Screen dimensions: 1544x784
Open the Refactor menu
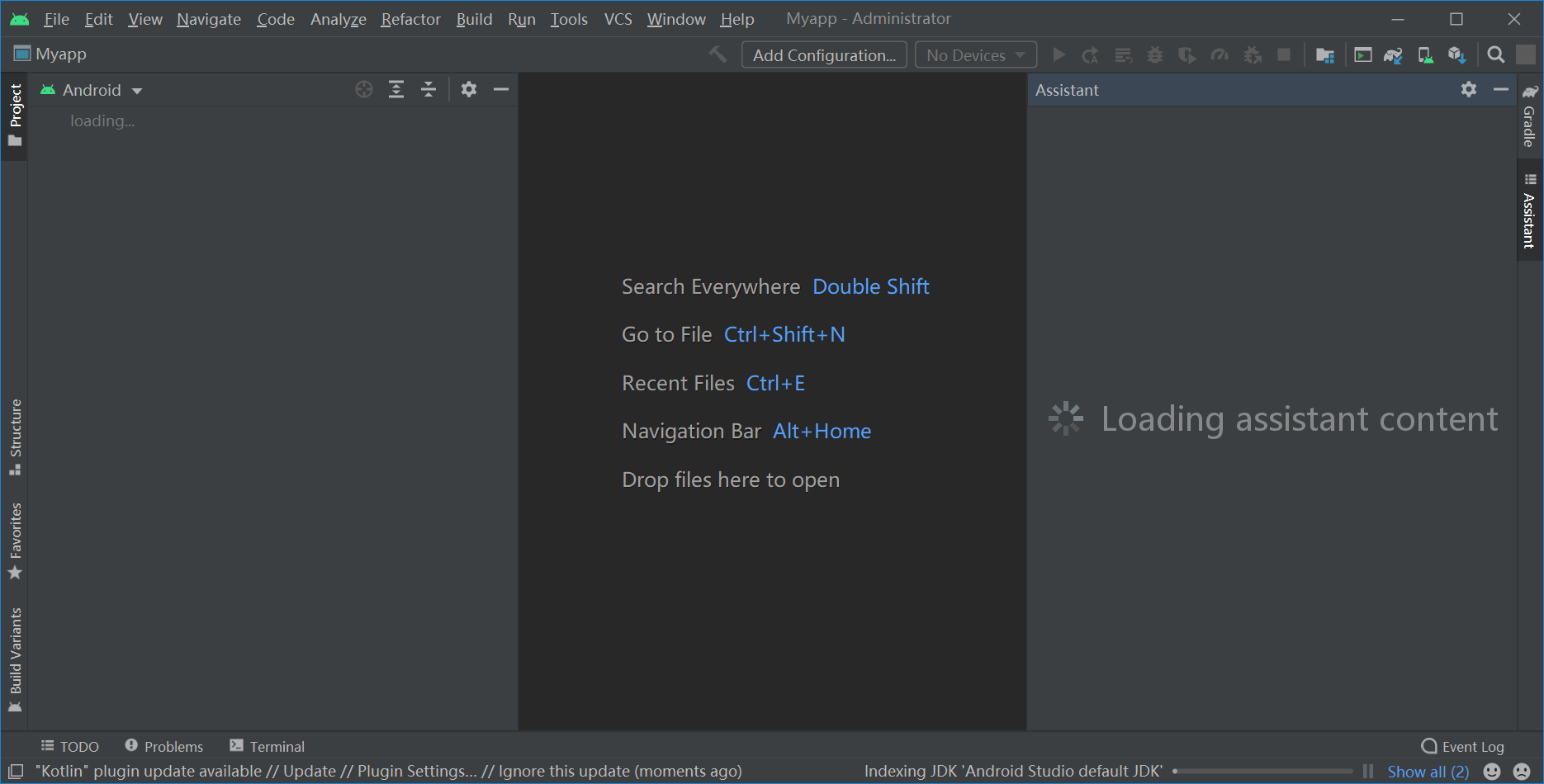[410, 19]
